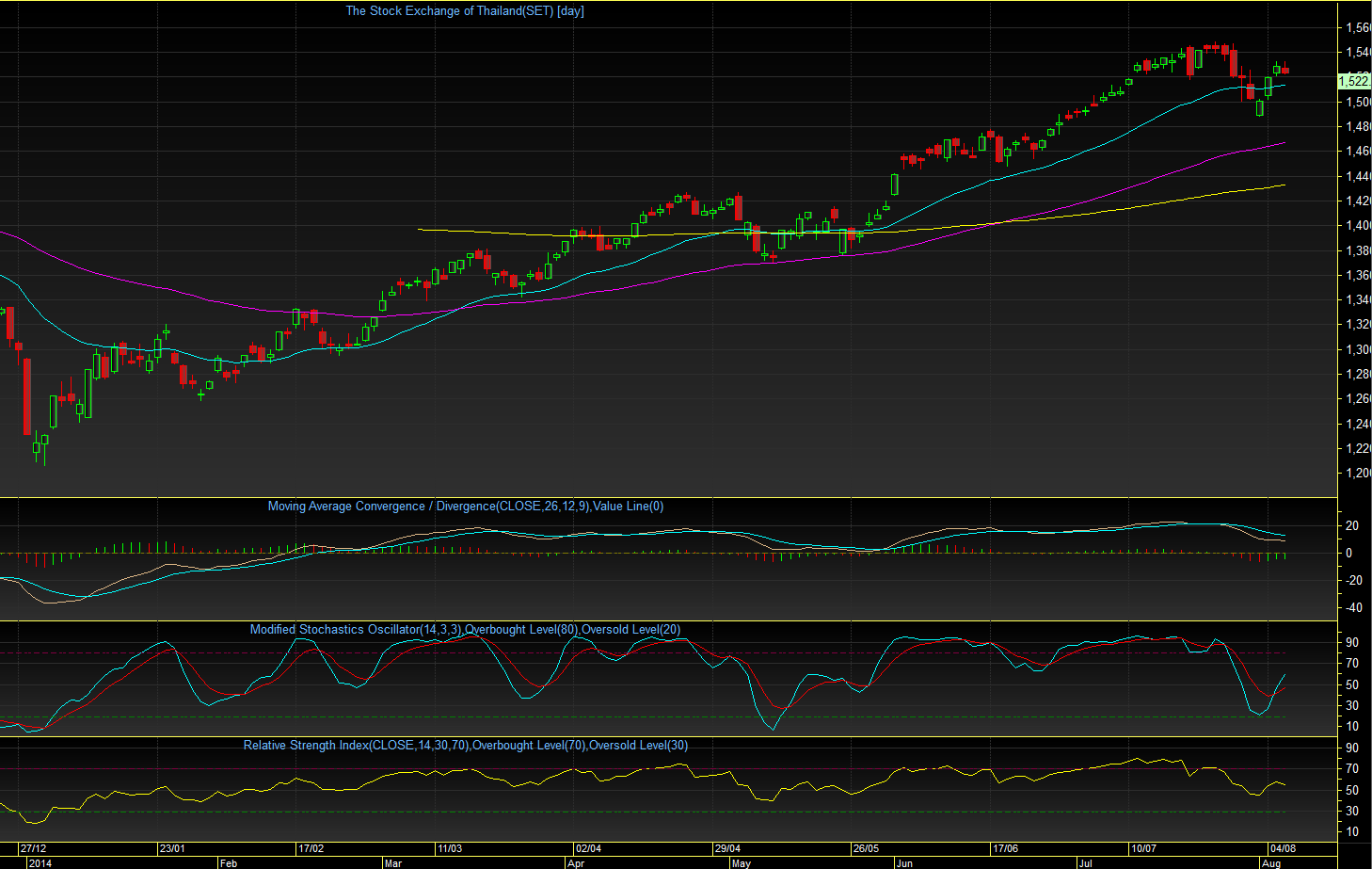Click the -40 value on the MACD axis

1354,607
